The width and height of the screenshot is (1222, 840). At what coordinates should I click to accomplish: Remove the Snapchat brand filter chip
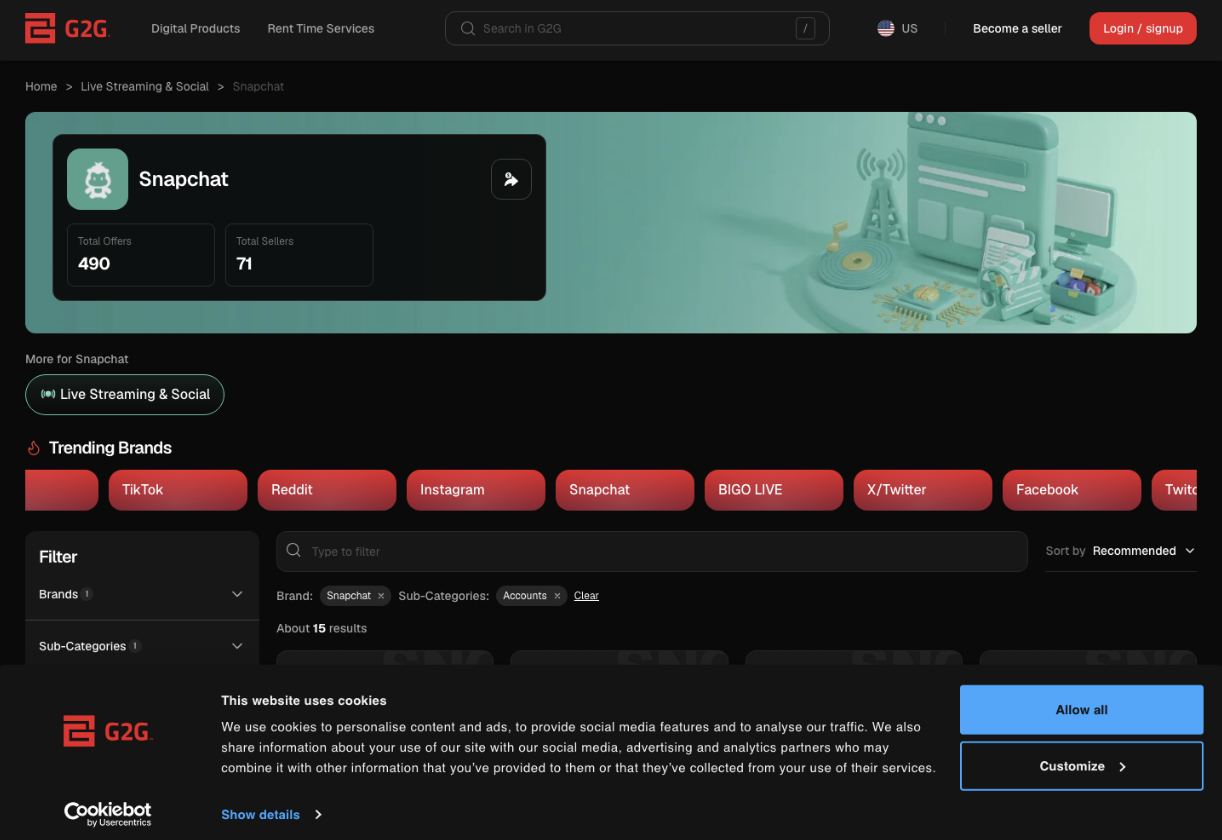pos(381,596)
